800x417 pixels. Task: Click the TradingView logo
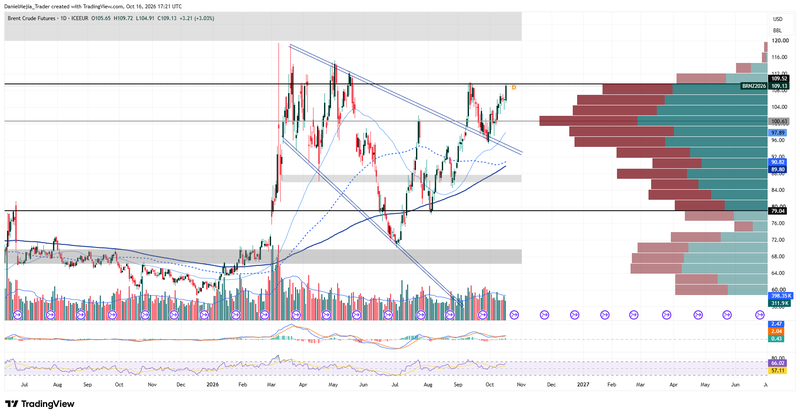point(40,404)
